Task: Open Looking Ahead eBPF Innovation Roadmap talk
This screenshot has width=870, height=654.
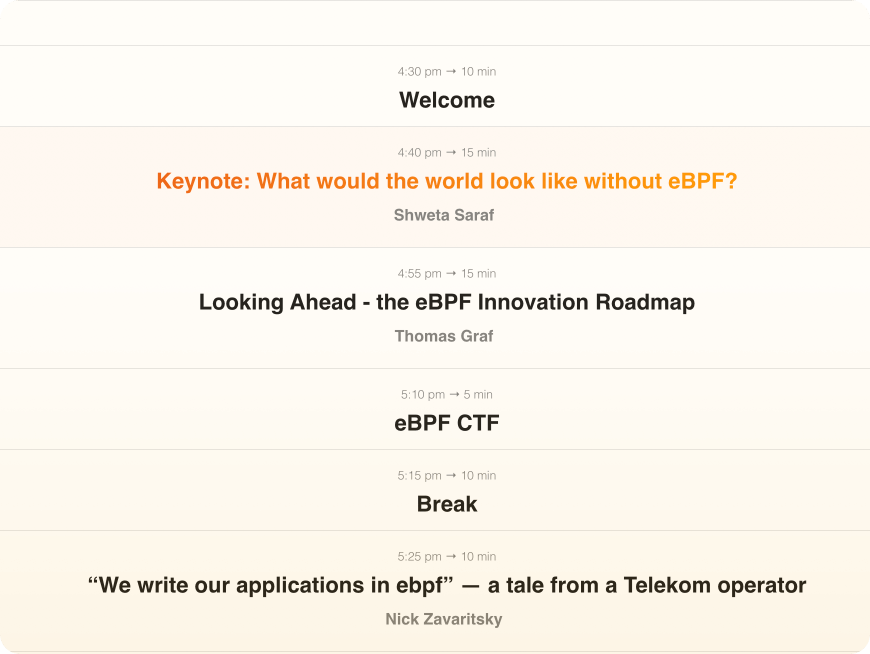Action: tap(447, 302)
